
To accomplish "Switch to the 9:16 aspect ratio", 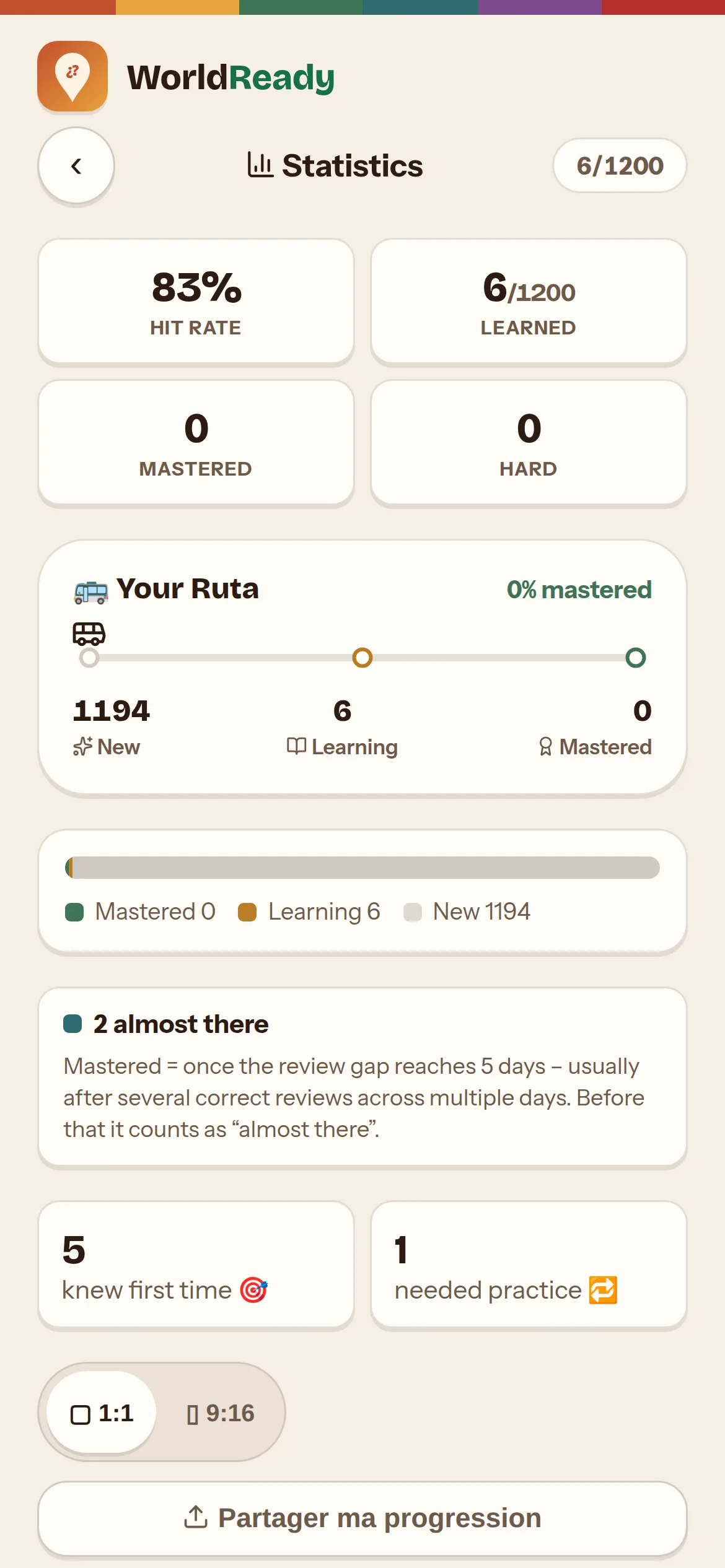I will (221, 1413).
